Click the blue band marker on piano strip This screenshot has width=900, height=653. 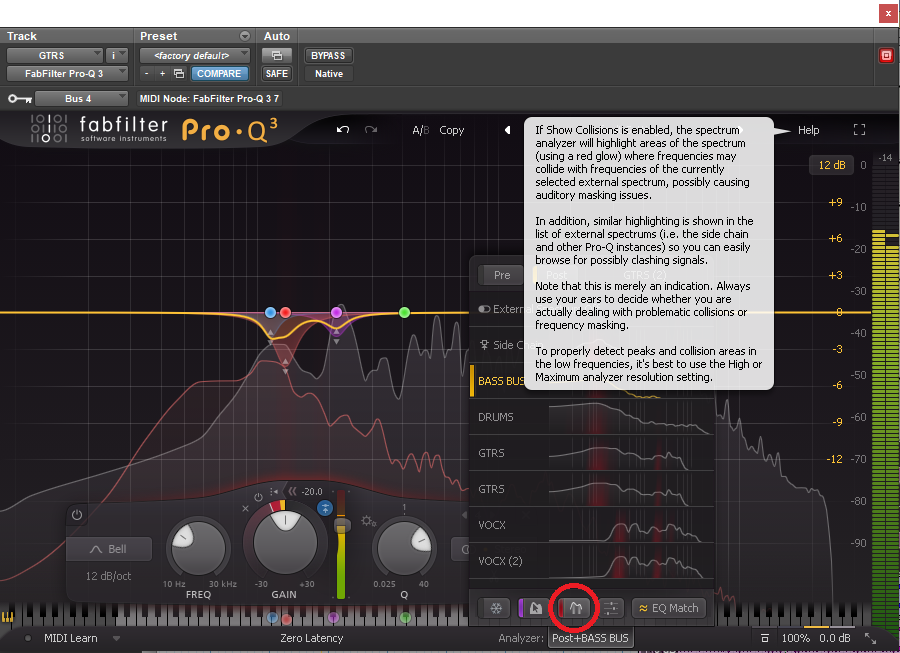click(273, 618)
